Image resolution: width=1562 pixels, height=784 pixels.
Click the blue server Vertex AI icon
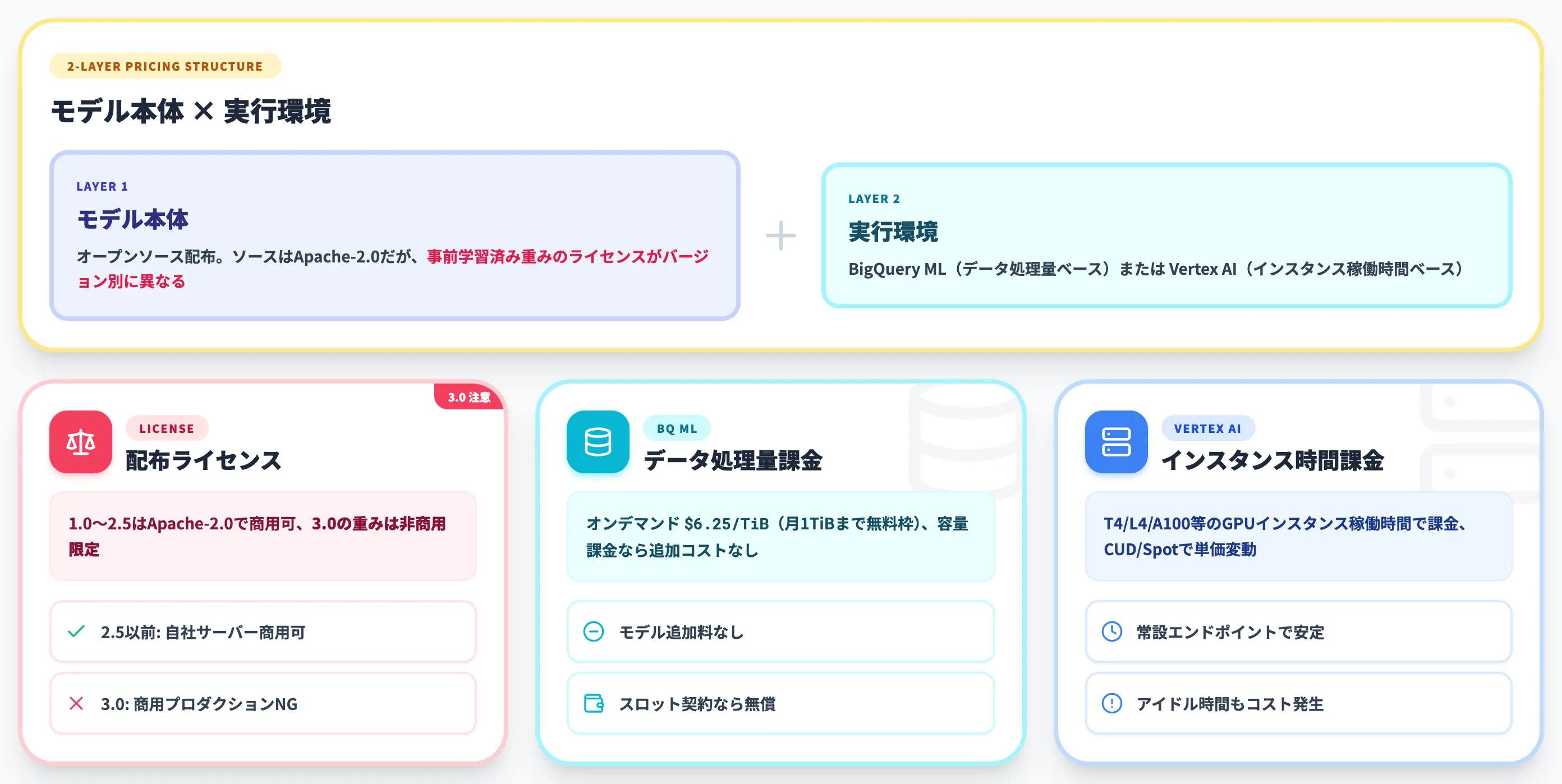(x=1117, y=442)
